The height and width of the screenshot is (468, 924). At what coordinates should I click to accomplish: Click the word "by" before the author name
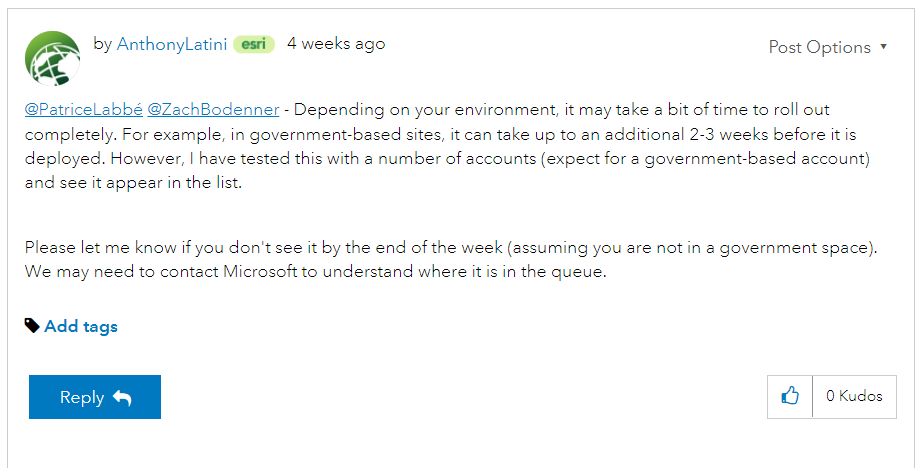pos(102,44)
